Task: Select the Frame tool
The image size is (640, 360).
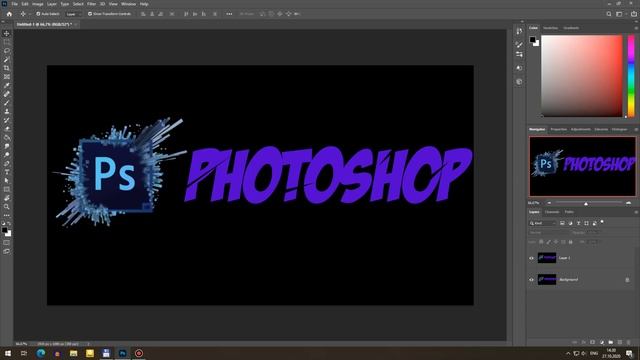Action: tap(7, 77)
